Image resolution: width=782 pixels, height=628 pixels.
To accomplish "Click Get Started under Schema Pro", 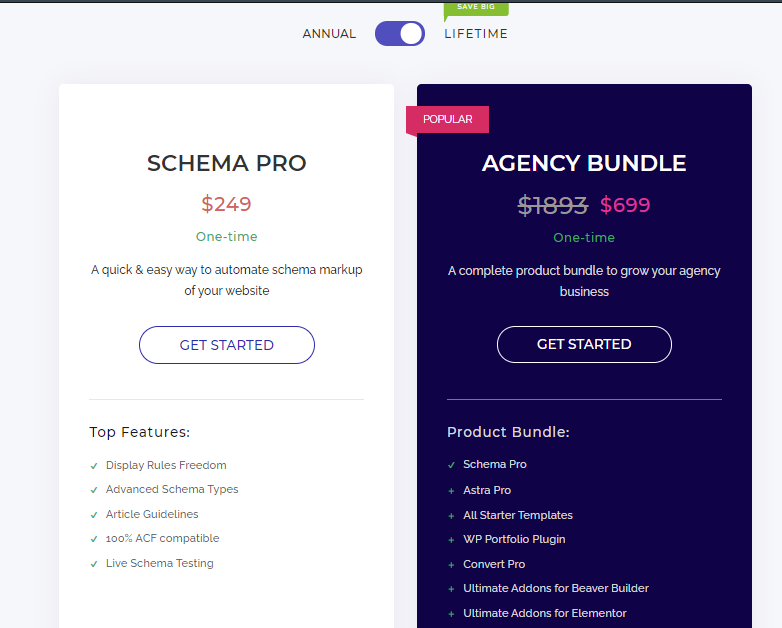I will point(226,345).
